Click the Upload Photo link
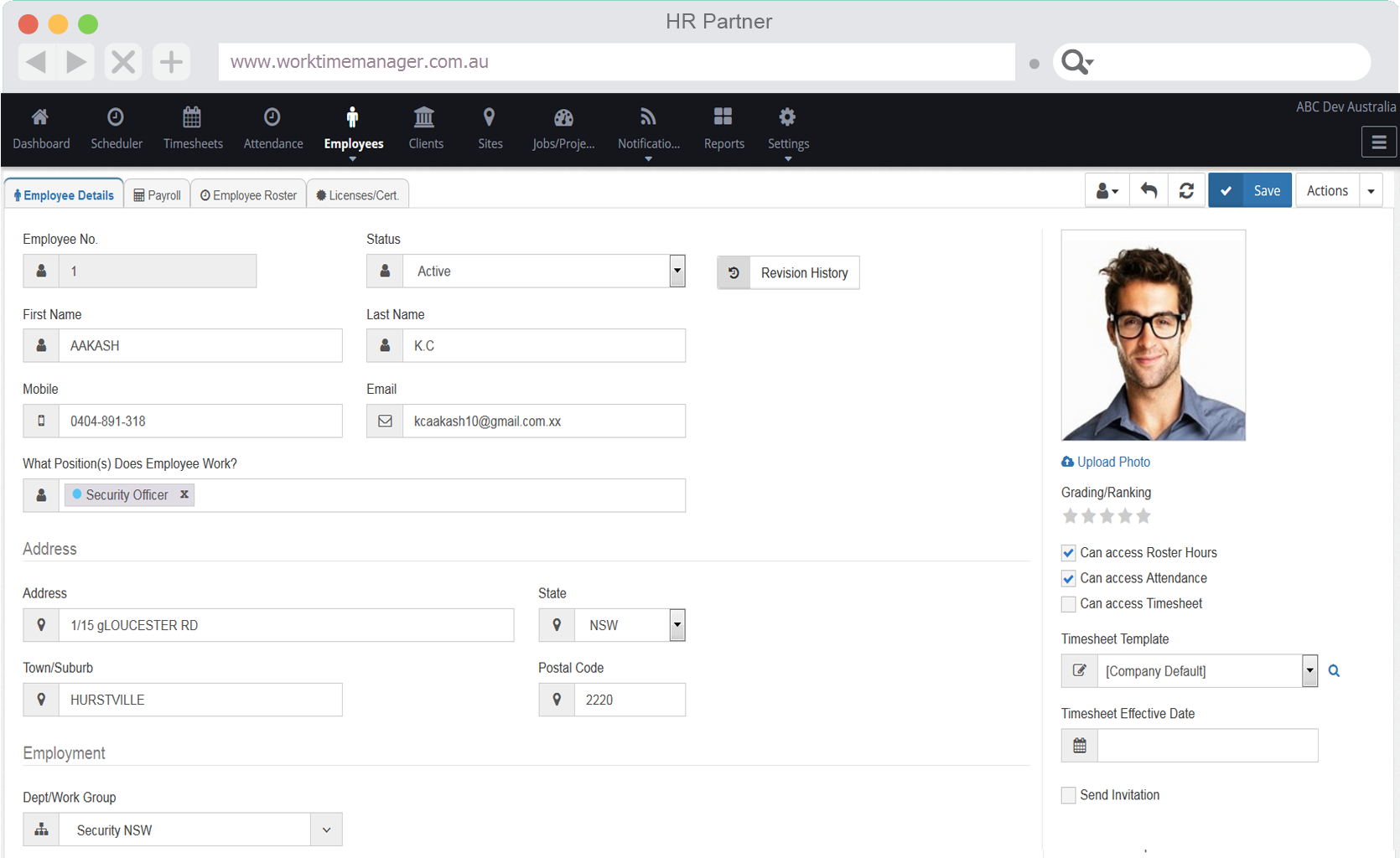 (1106, 462)
